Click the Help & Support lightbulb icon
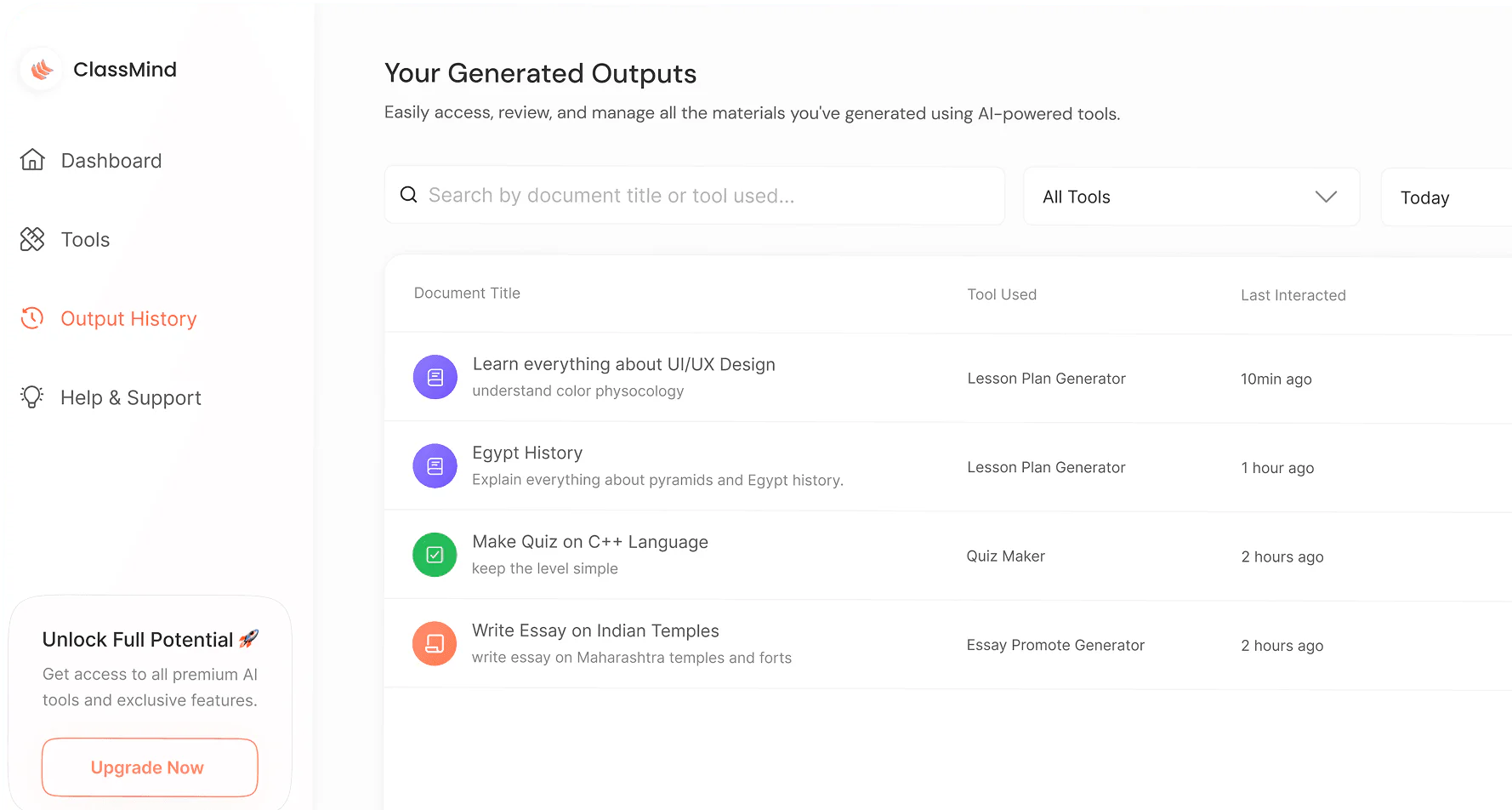1512x810 pixels. click(32, 397)
